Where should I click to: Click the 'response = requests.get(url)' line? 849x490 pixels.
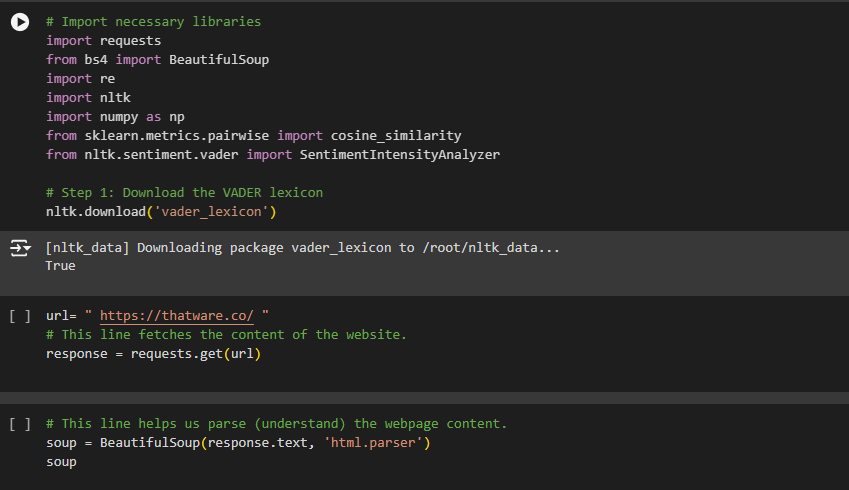(x=153, y=354)
